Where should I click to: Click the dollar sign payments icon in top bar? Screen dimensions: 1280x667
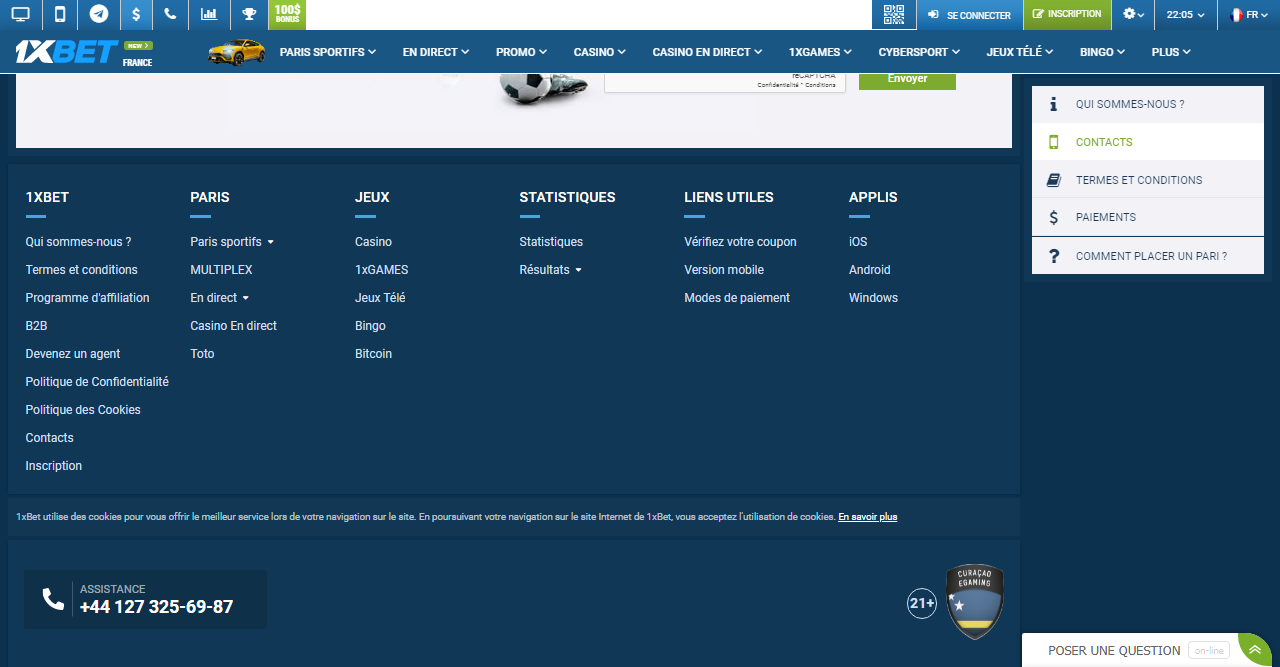coord(136,14)
